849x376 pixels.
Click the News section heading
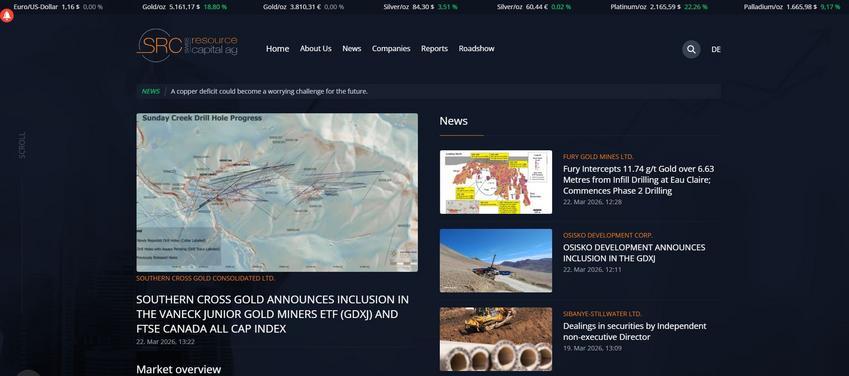point(453,121)
